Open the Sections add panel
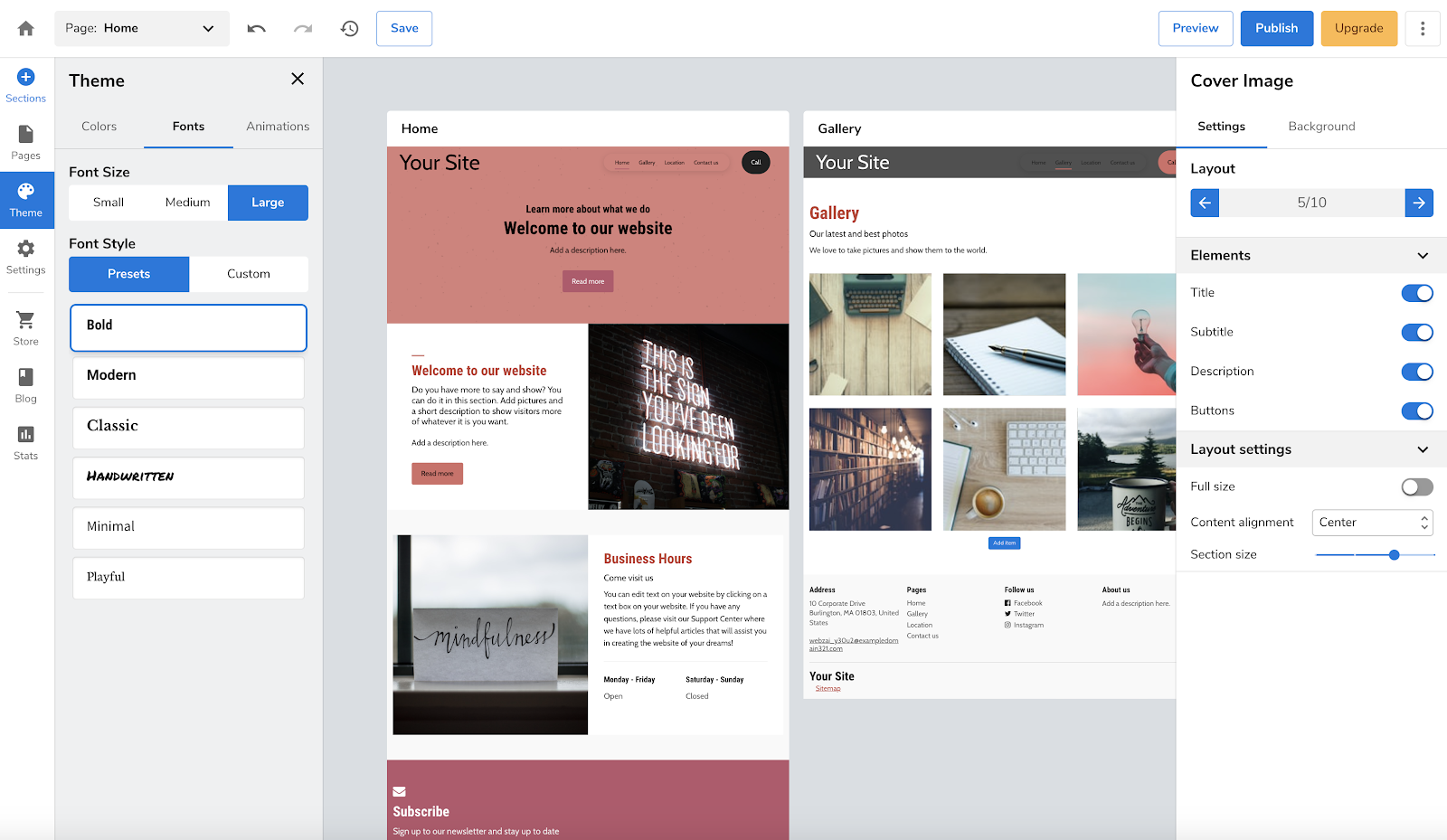This screenshot has height=840, width=1447. coord(26,86)
